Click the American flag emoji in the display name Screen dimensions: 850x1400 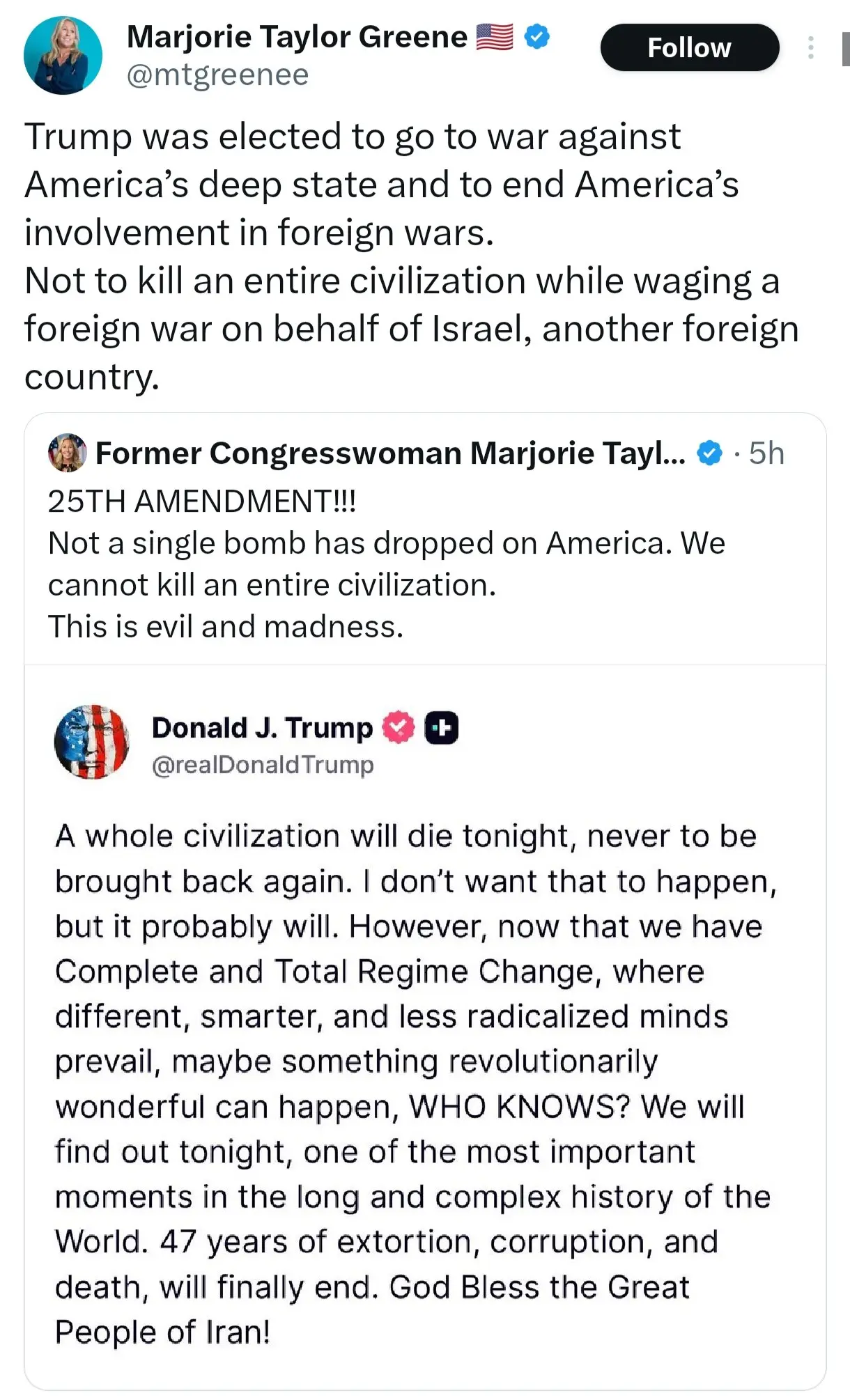pyautogui.click(x=495, y=37)
